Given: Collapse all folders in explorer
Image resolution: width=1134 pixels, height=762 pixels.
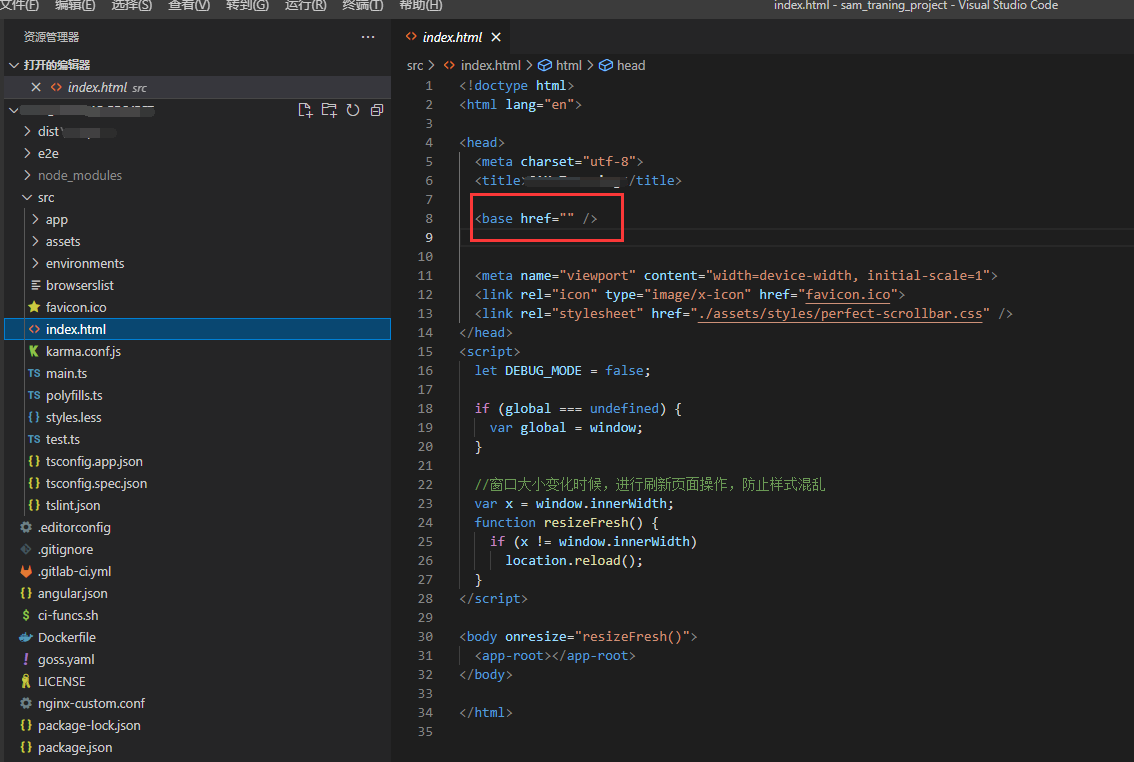Looking at the screenshot, I should tap(377, 110).
